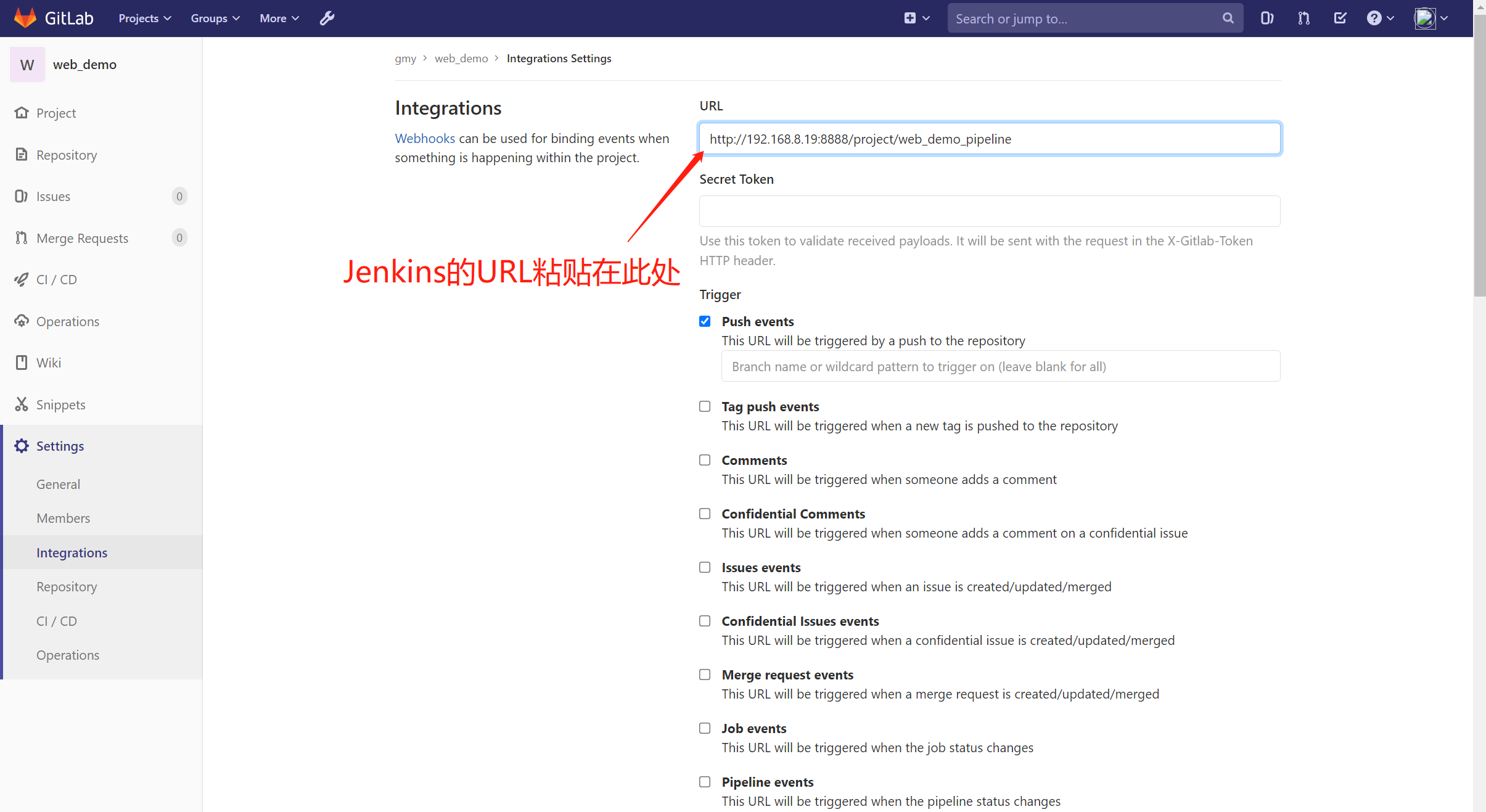Click the Snippets scissors icon
1486x812 pixels.
tap(22, 404)
